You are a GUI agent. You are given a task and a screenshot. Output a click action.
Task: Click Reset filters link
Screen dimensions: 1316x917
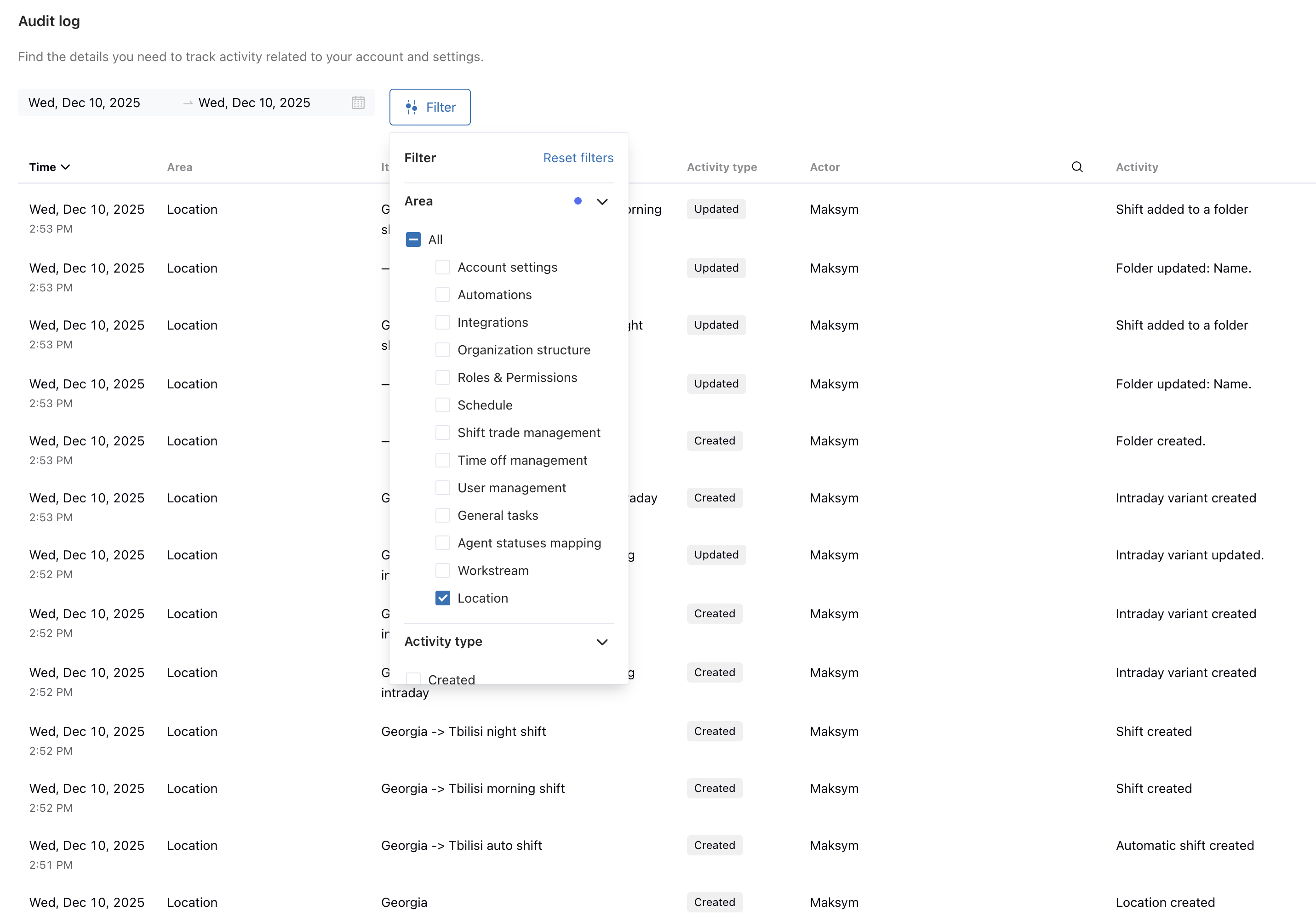pos(578,158)
